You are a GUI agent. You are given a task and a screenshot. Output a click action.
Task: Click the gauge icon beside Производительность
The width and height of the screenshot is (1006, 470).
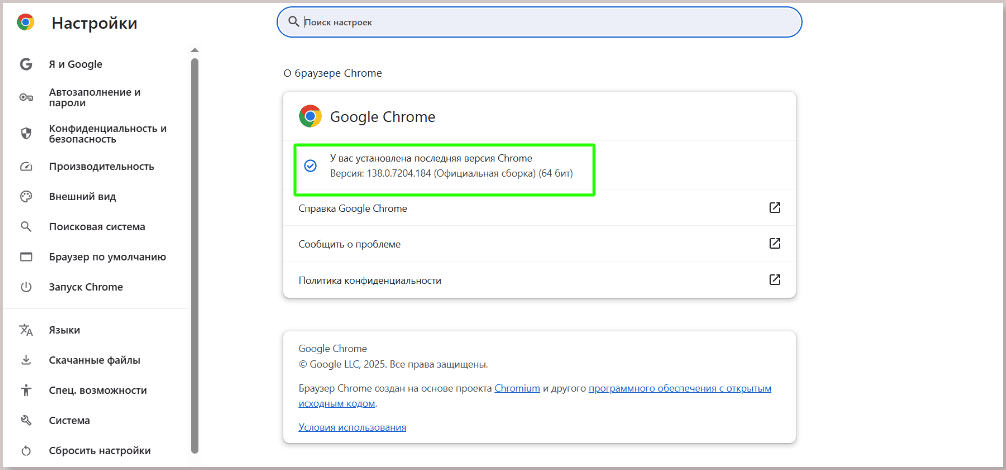click(26, 167)
